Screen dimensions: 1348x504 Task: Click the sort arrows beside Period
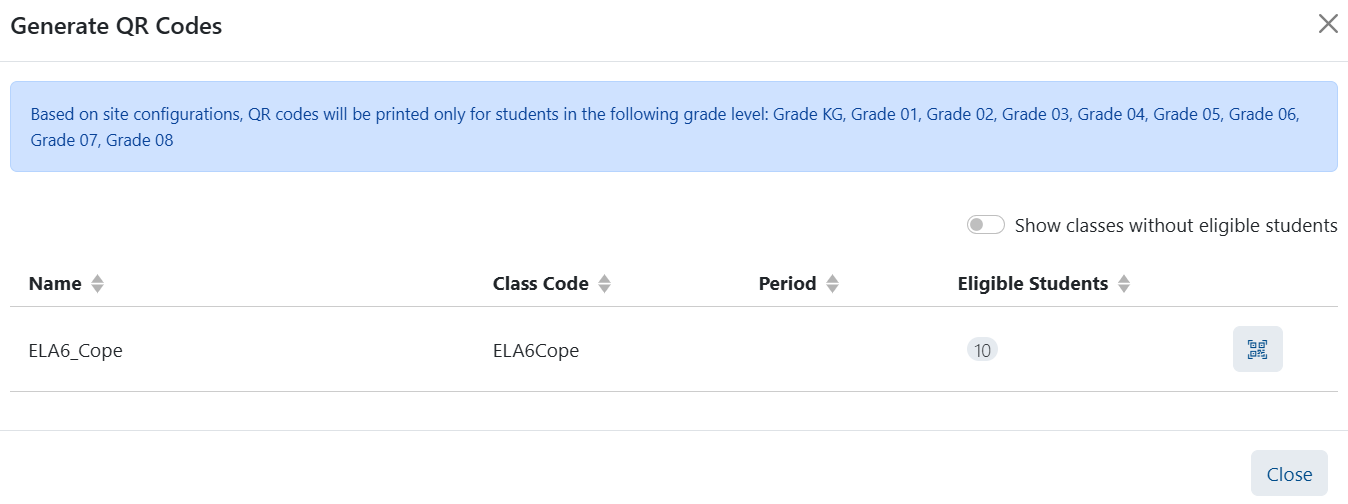[832, 284]
